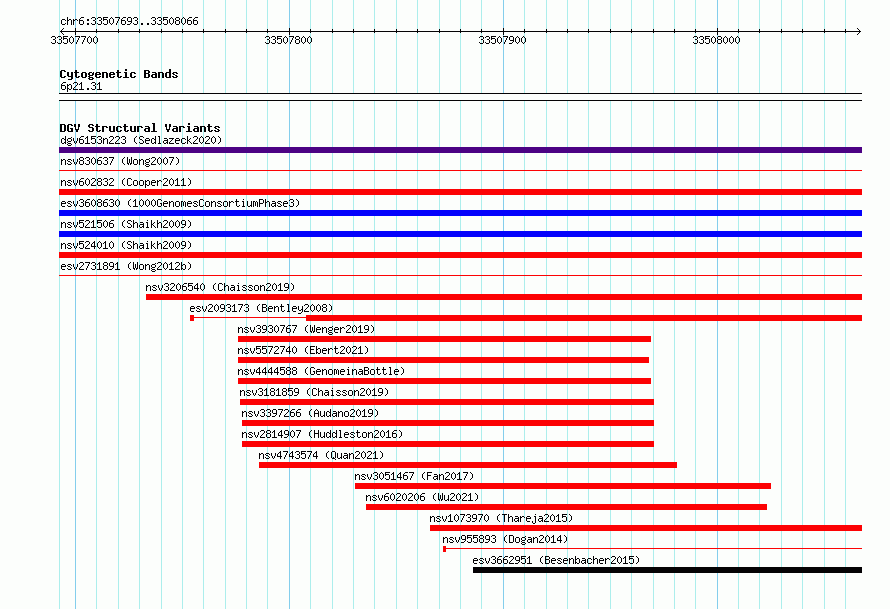
Task: Select the nsv5572740 red bar
Action: (x=443, y=360)
